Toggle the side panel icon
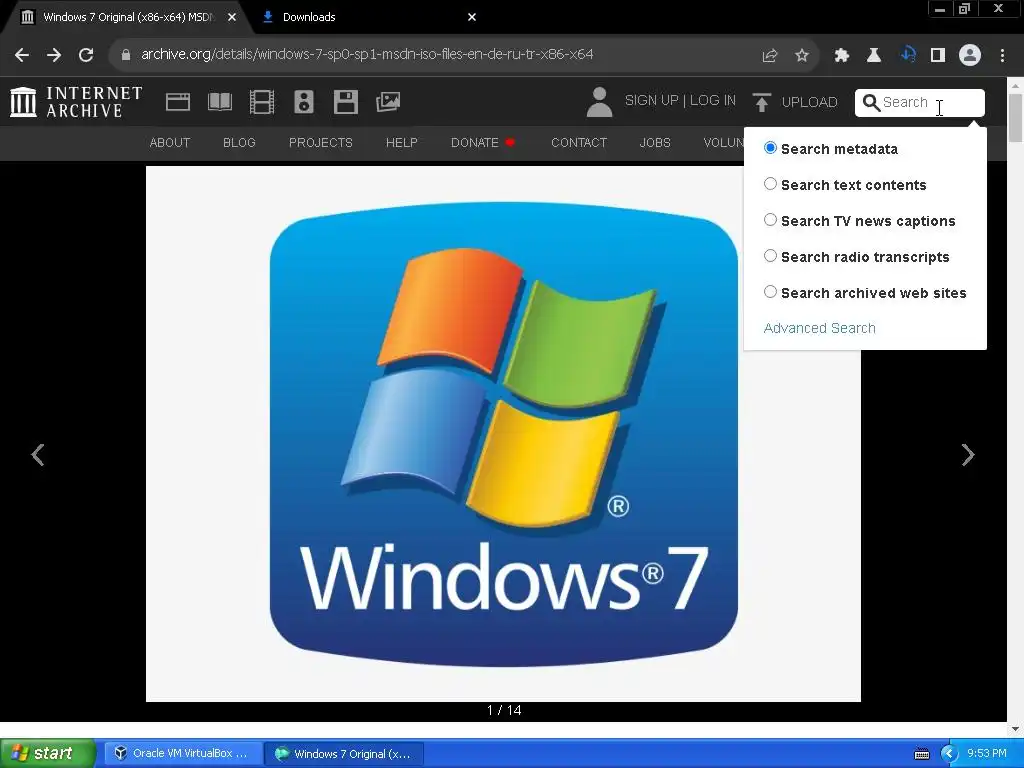 (938, 55)
